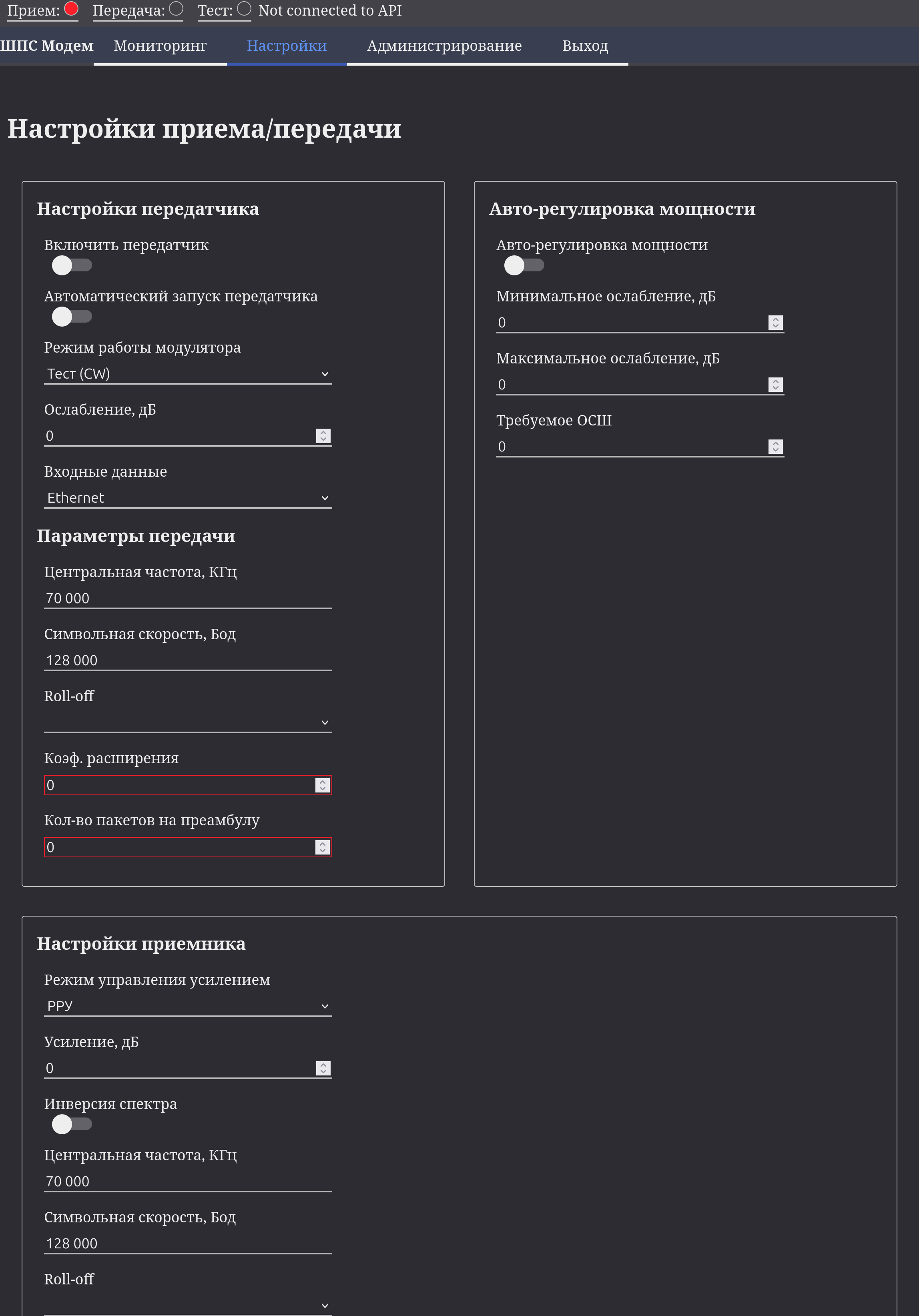Screen dimensions: 919x1316
Task: Click the red Прием status indicator
Action: click(x=71, y=8)
